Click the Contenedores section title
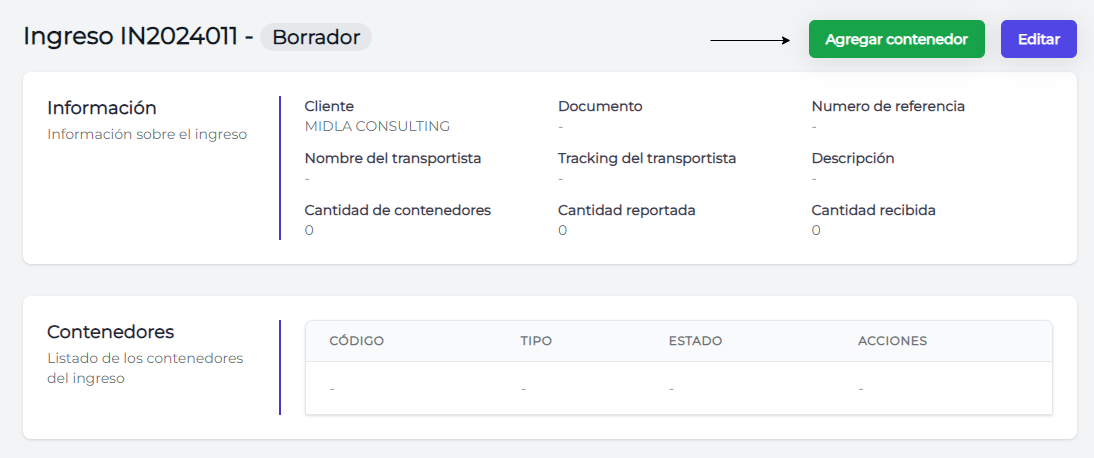This screenshot has height=458, width=1094. pyautogui.click(x=110, y=332)
